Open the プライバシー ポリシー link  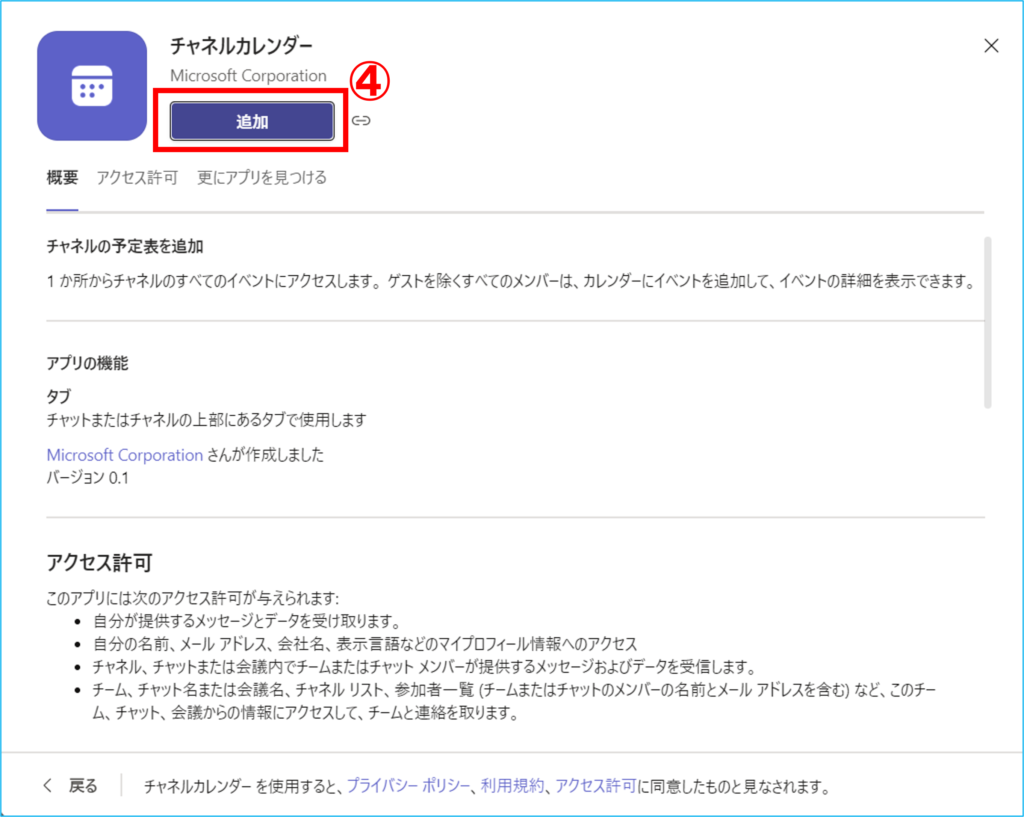(408, 786)
